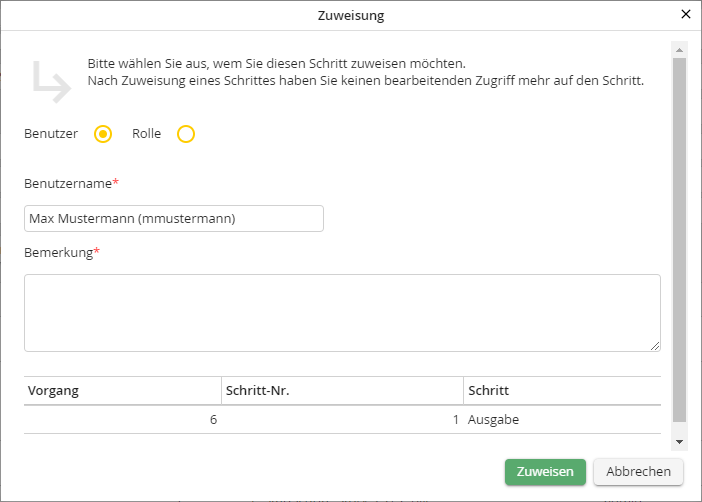The height and width of the screenshot is (502, 702).
Task: Focus the Bemerkung text area
Action: point(341,312)
